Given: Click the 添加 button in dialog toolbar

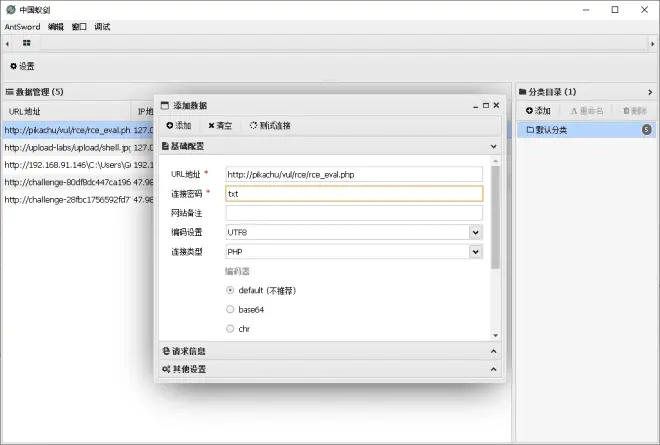Looking at the screenshot, I should [178, 126].
